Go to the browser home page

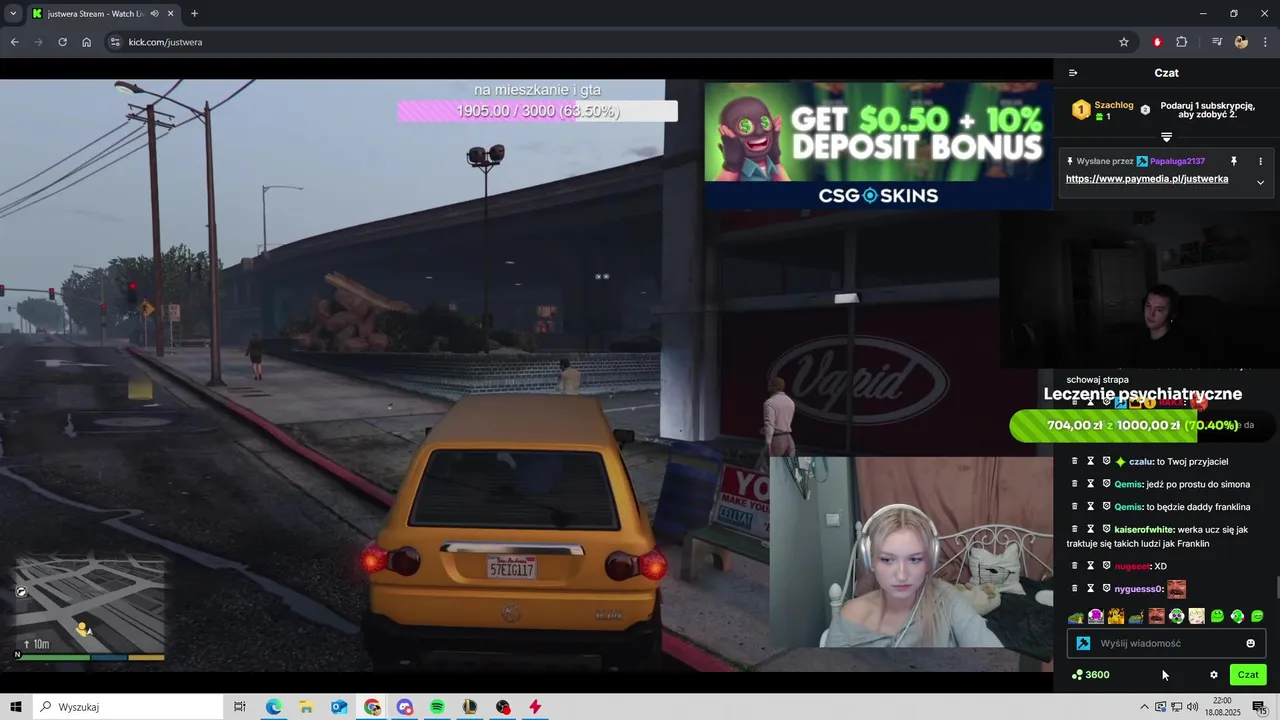(x=87, y=42)
